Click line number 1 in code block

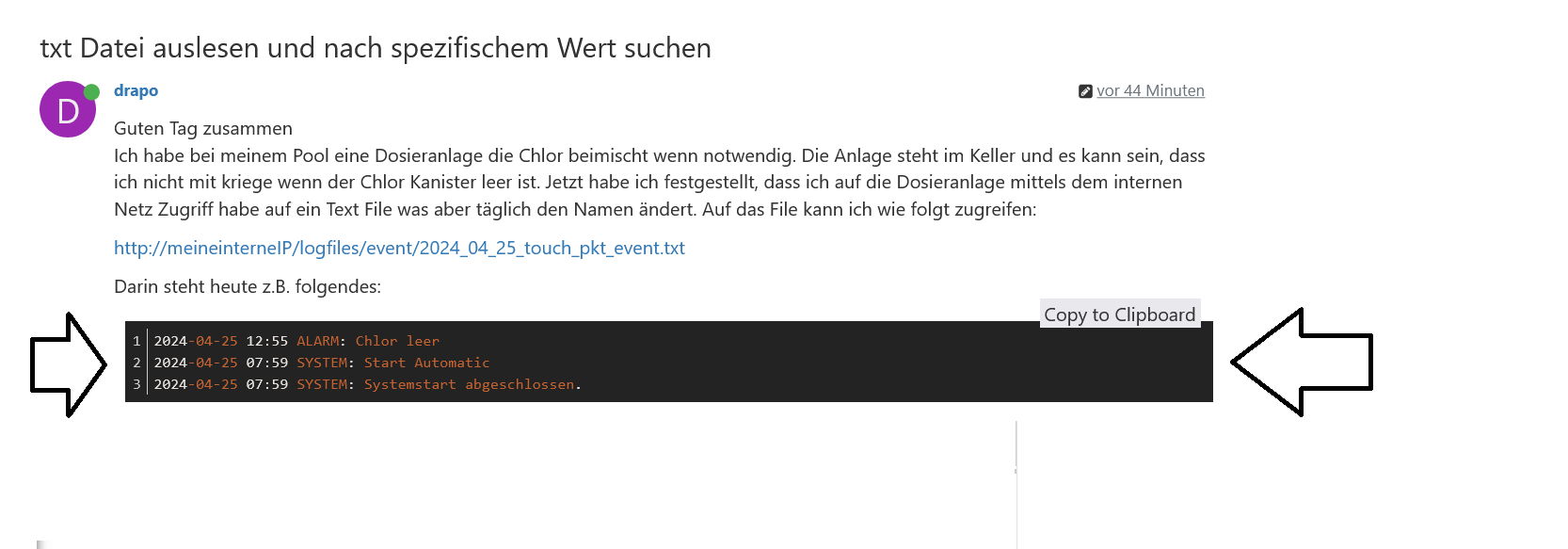tap(136, 341)
